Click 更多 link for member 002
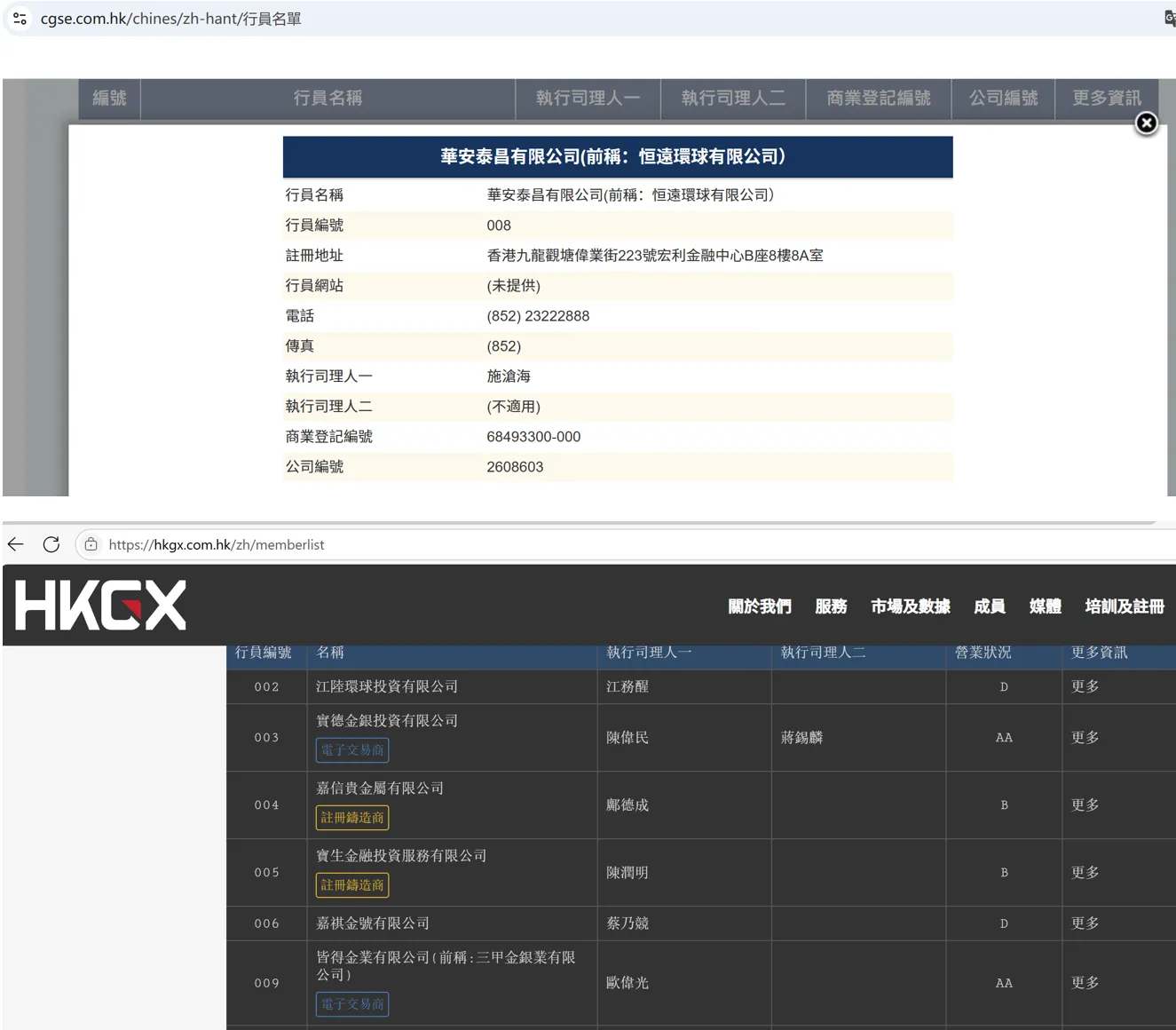 coord(1085,686)
